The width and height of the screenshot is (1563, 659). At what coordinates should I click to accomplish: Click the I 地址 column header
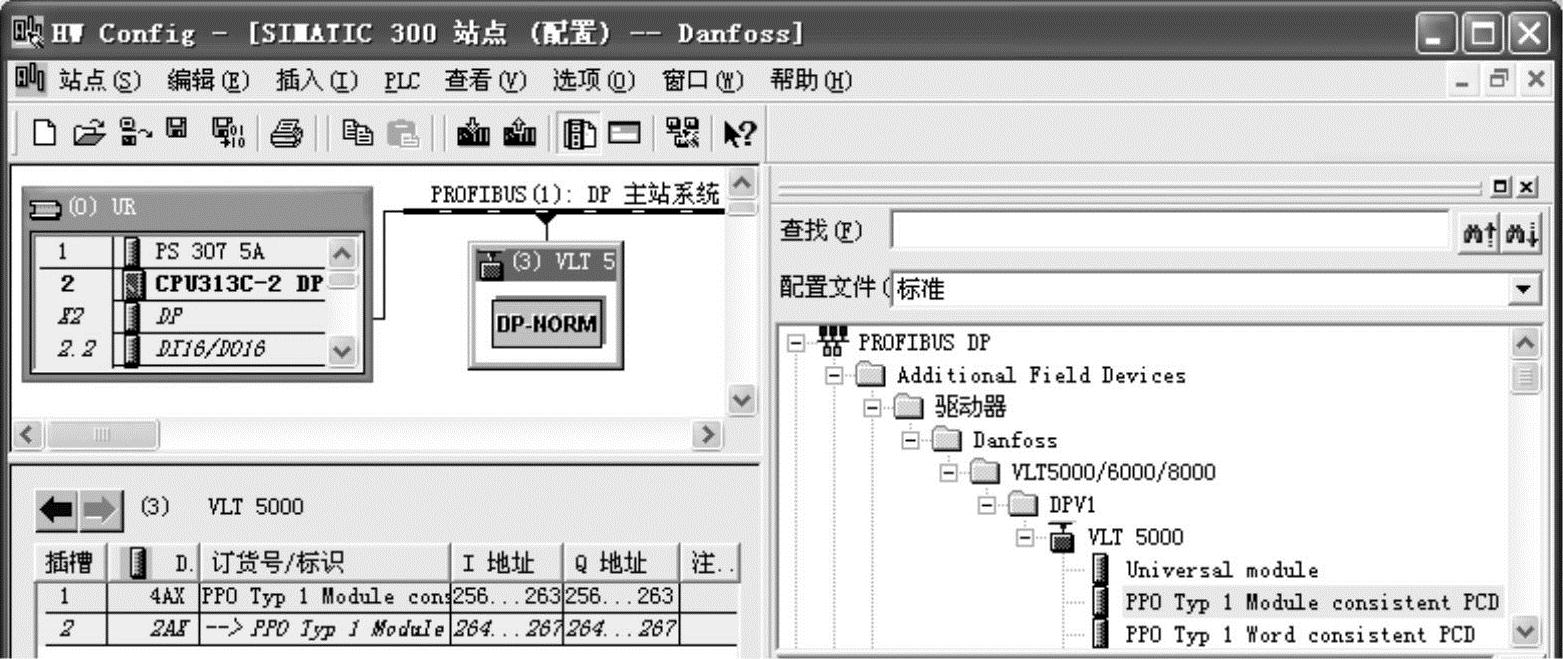pyautogui.click(x=507, y=564)
